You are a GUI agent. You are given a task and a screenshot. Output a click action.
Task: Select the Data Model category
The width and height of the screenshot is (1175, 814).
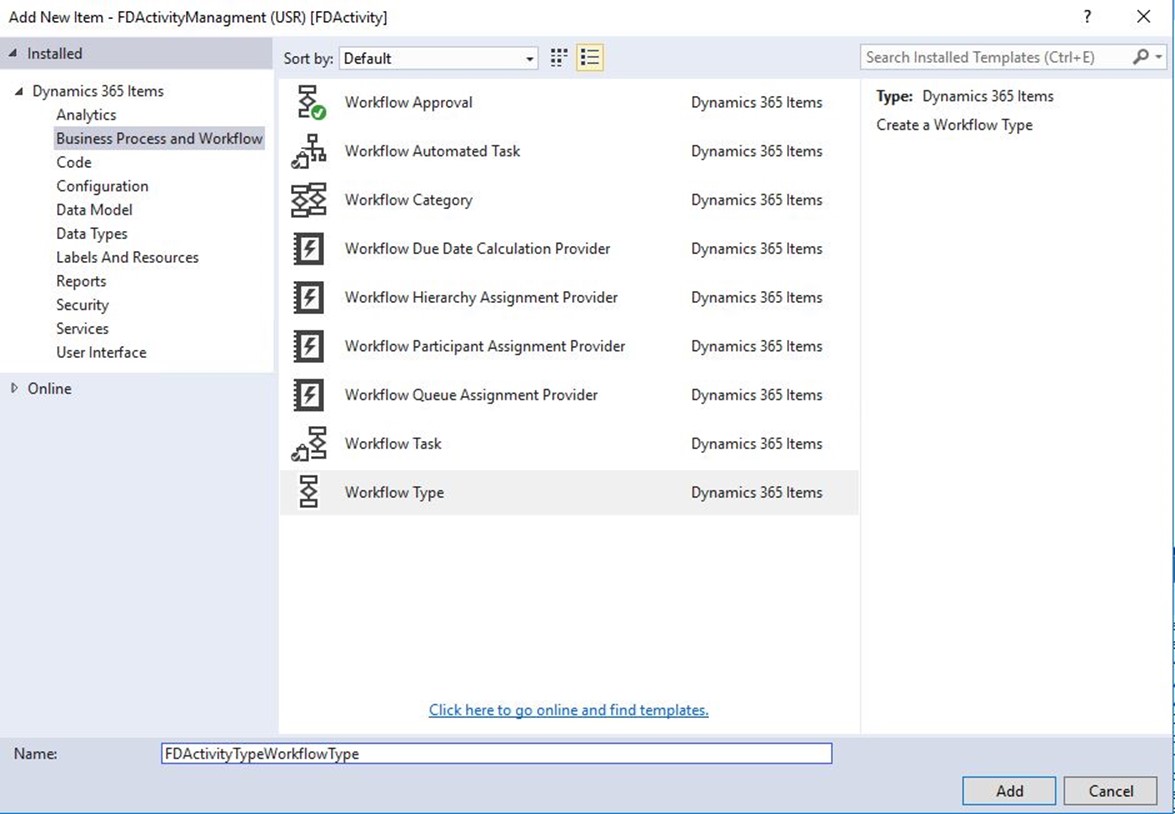tap(94, 210)
